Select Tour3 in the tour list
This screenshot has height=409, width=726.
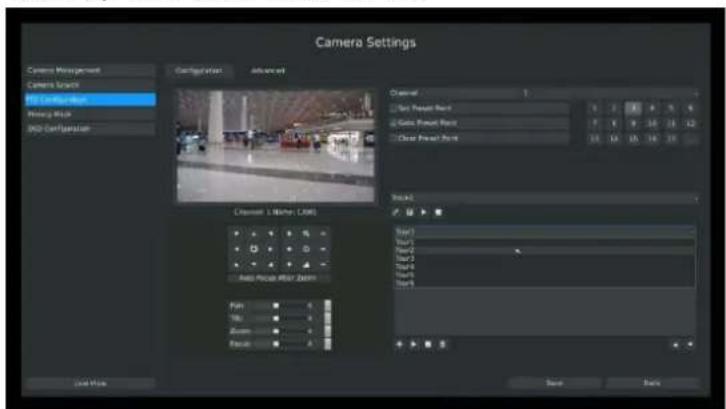pos(544,259)
